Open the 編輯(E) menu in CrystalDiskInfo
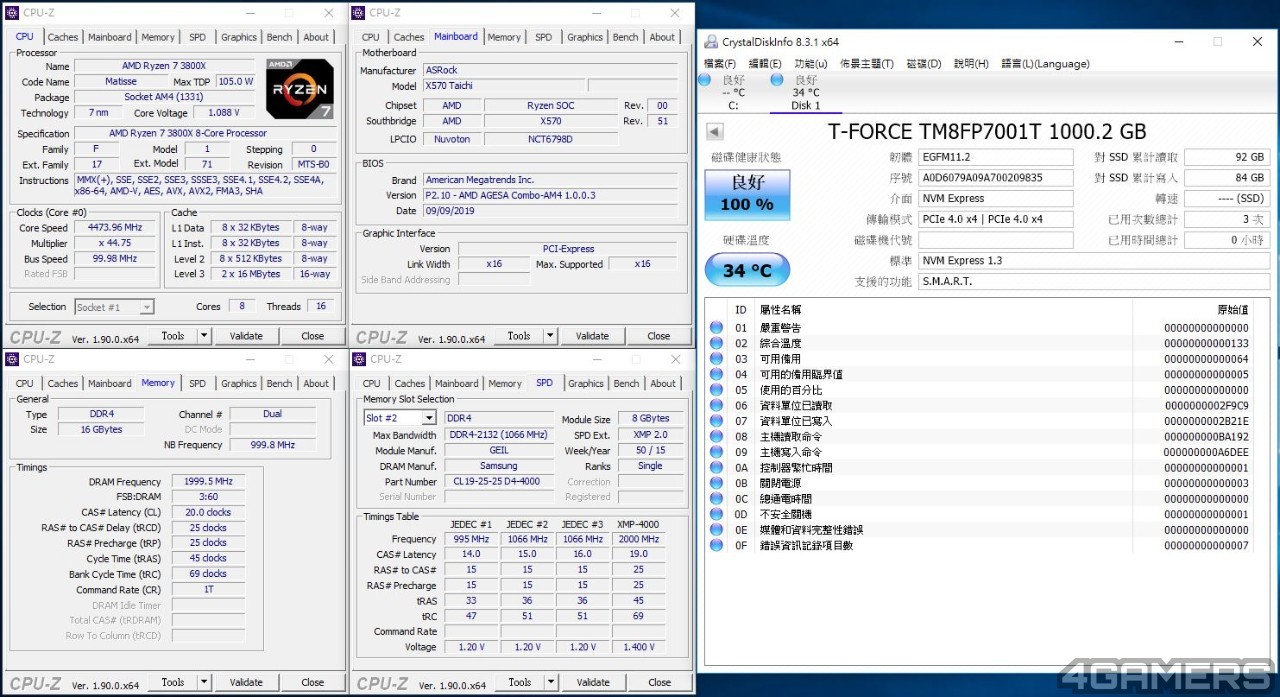This screenshot has width=1280, height=697. click(x=765, y=64)
